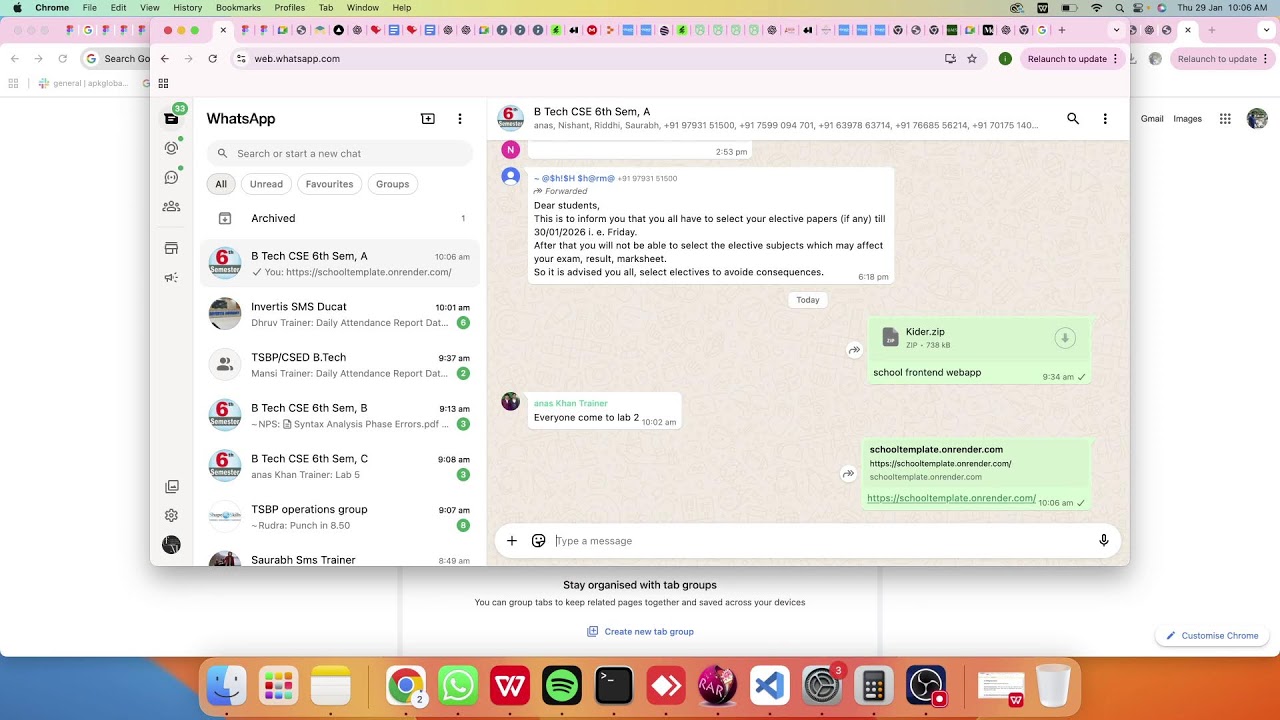Screen dimensions: 1280x720
Task: Select the All chat filter
Action: (221, 184)
